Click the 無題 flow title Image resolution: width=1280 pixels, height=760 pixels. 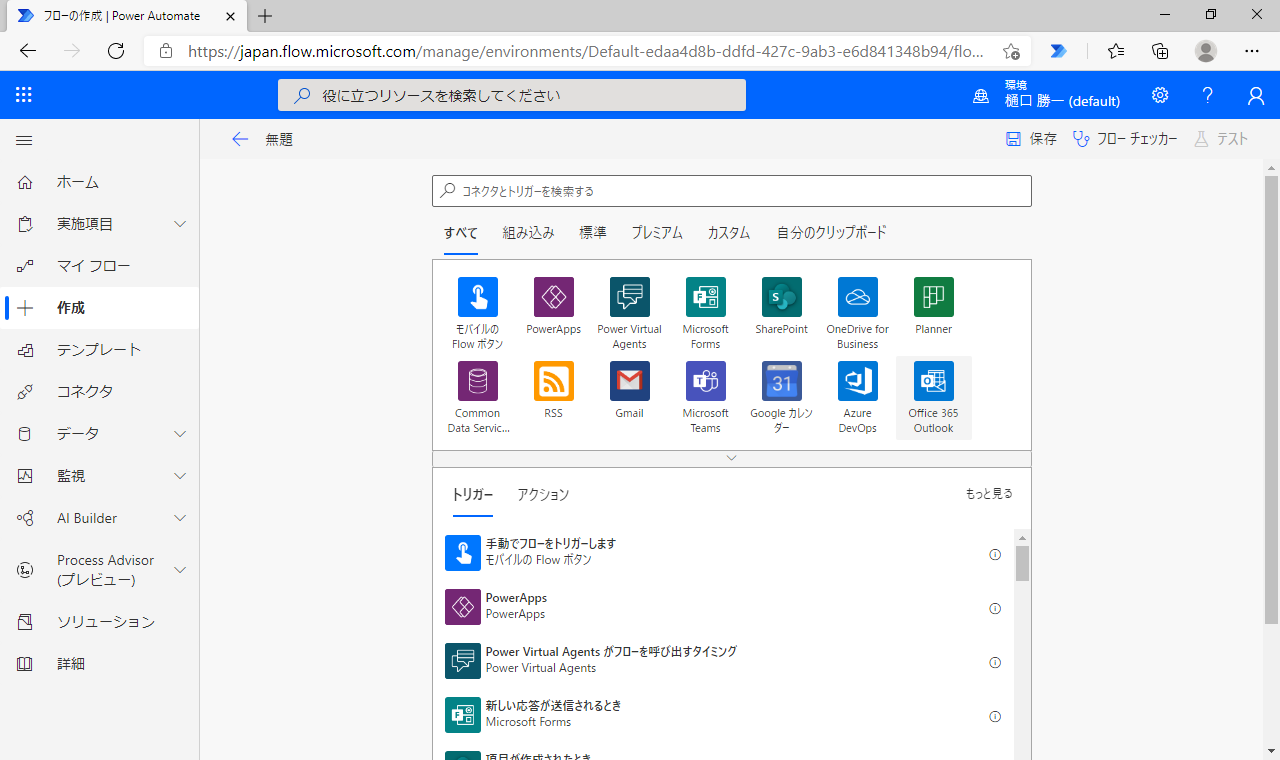coord(279,140)
